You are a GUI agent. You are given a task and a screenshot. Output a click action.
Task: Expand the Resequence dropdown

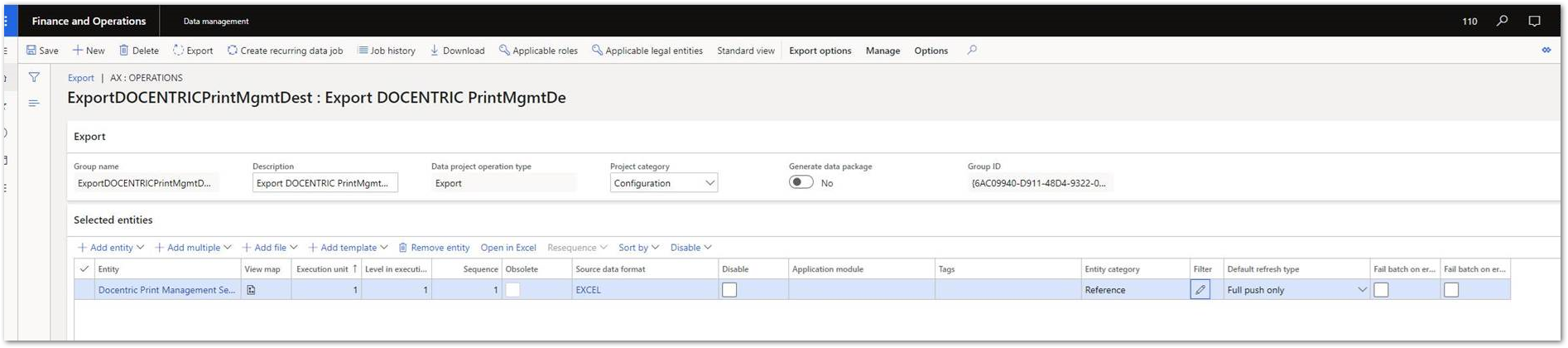coord(577,248)
